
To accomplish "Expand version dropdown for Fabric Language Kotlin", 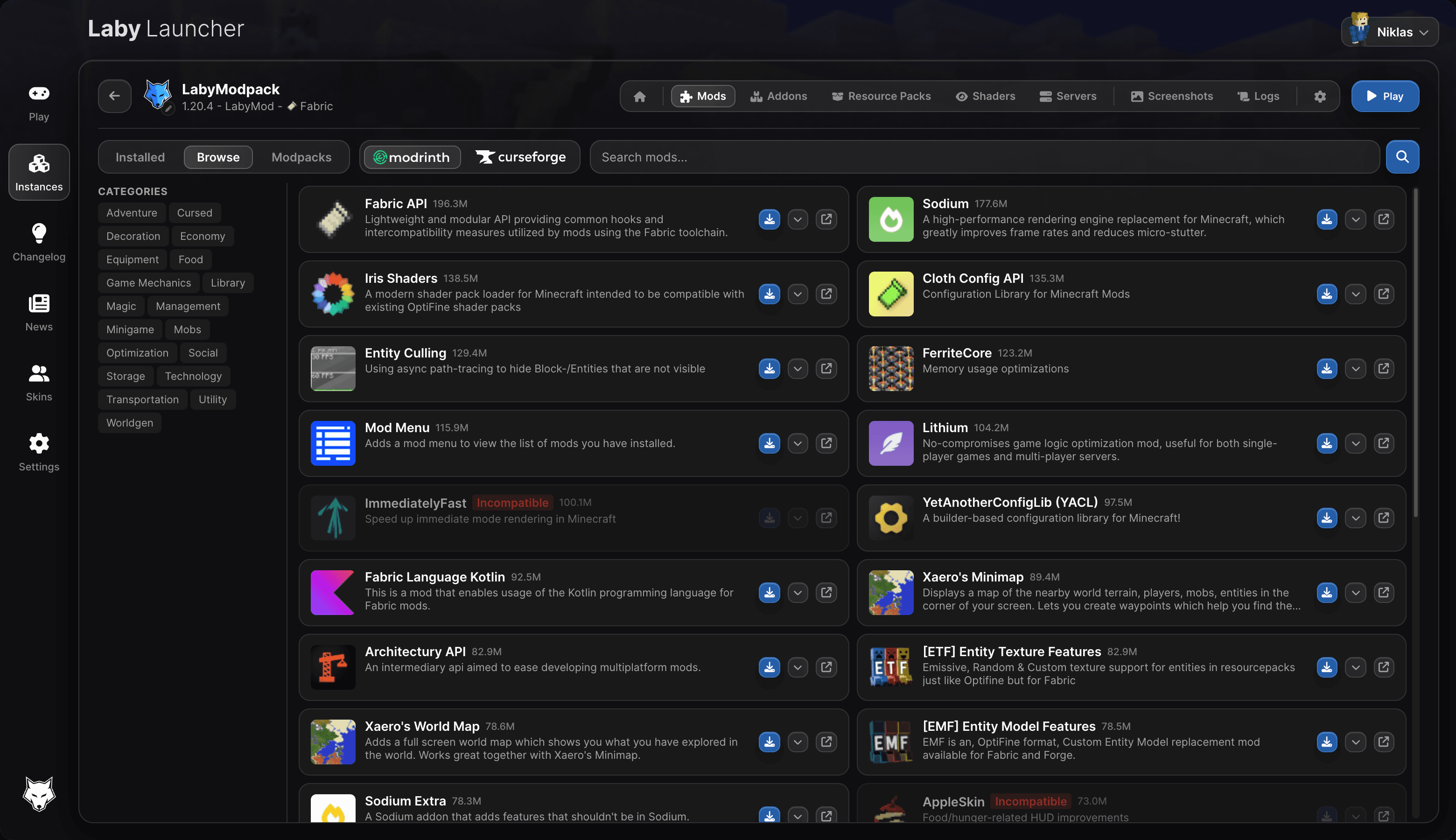I will 798,593.
